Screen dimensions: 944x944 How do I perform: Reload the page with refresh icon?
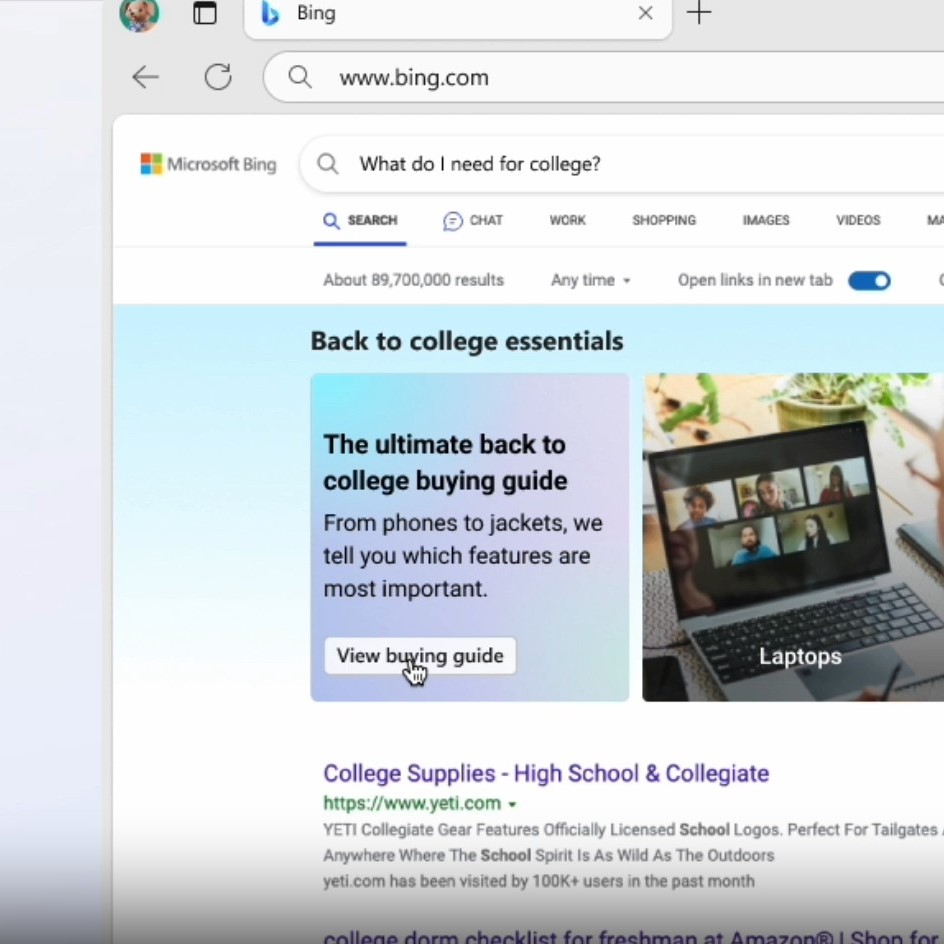point(218,77)
